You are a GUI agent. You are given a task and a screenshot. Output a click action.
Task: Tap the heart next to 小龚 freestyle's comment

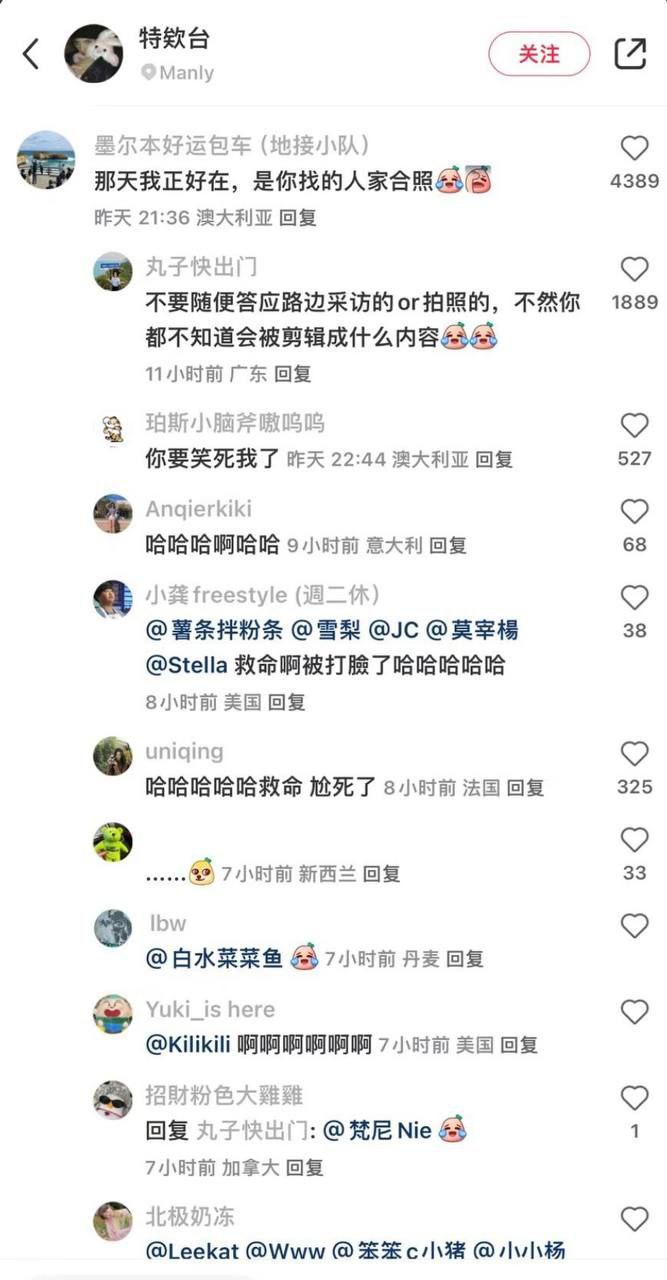[x=635, y=597]
